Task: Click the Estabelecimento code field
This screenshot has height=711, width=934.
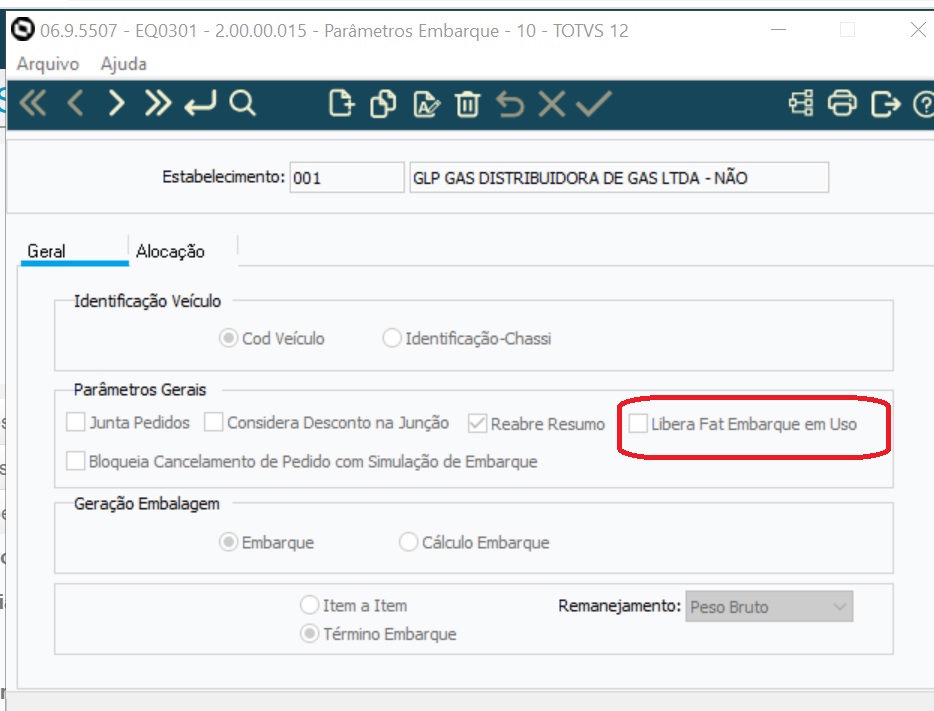Action: tap(346, 178)
